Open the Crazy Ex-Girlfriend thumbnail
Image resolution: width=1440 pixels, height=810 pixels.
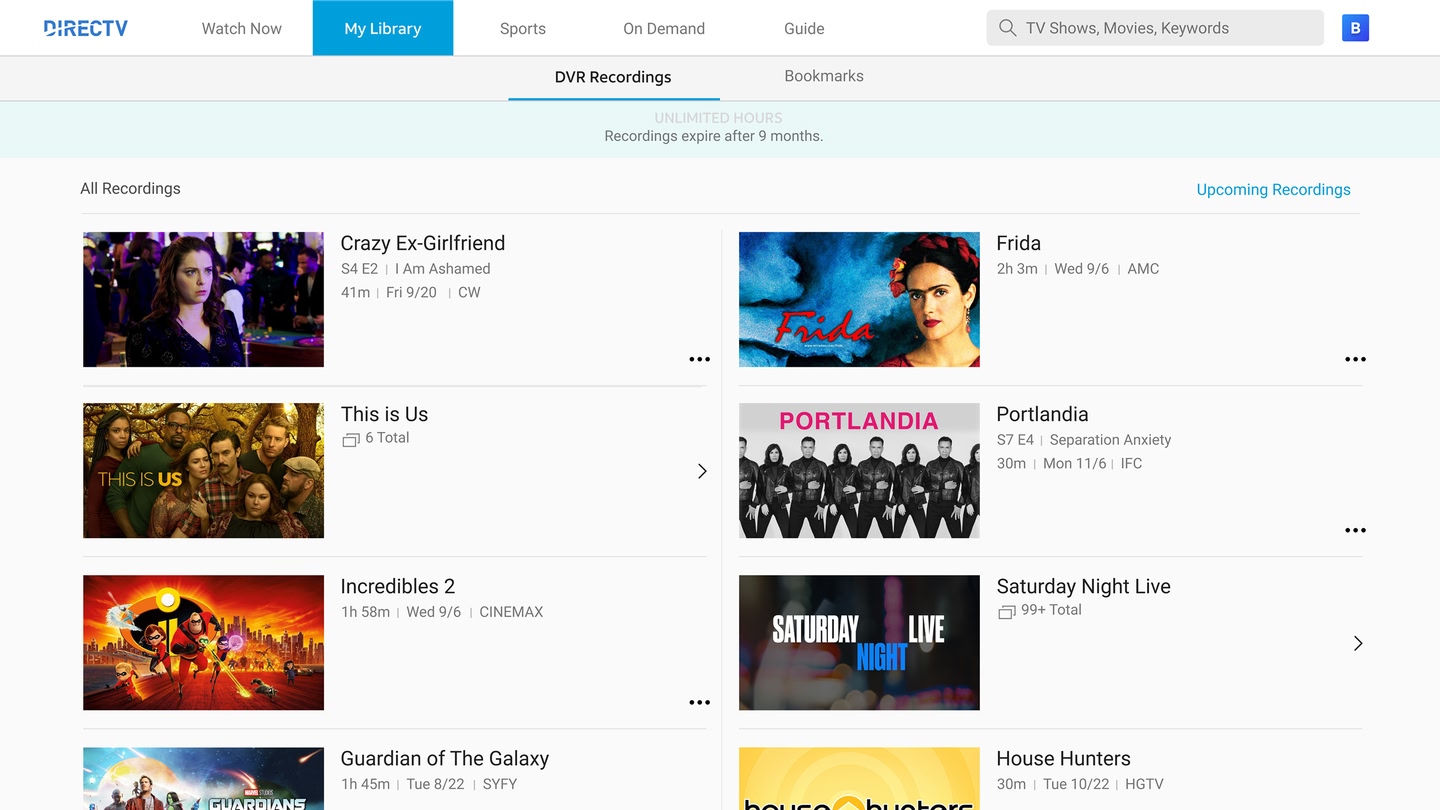(203, 299)
